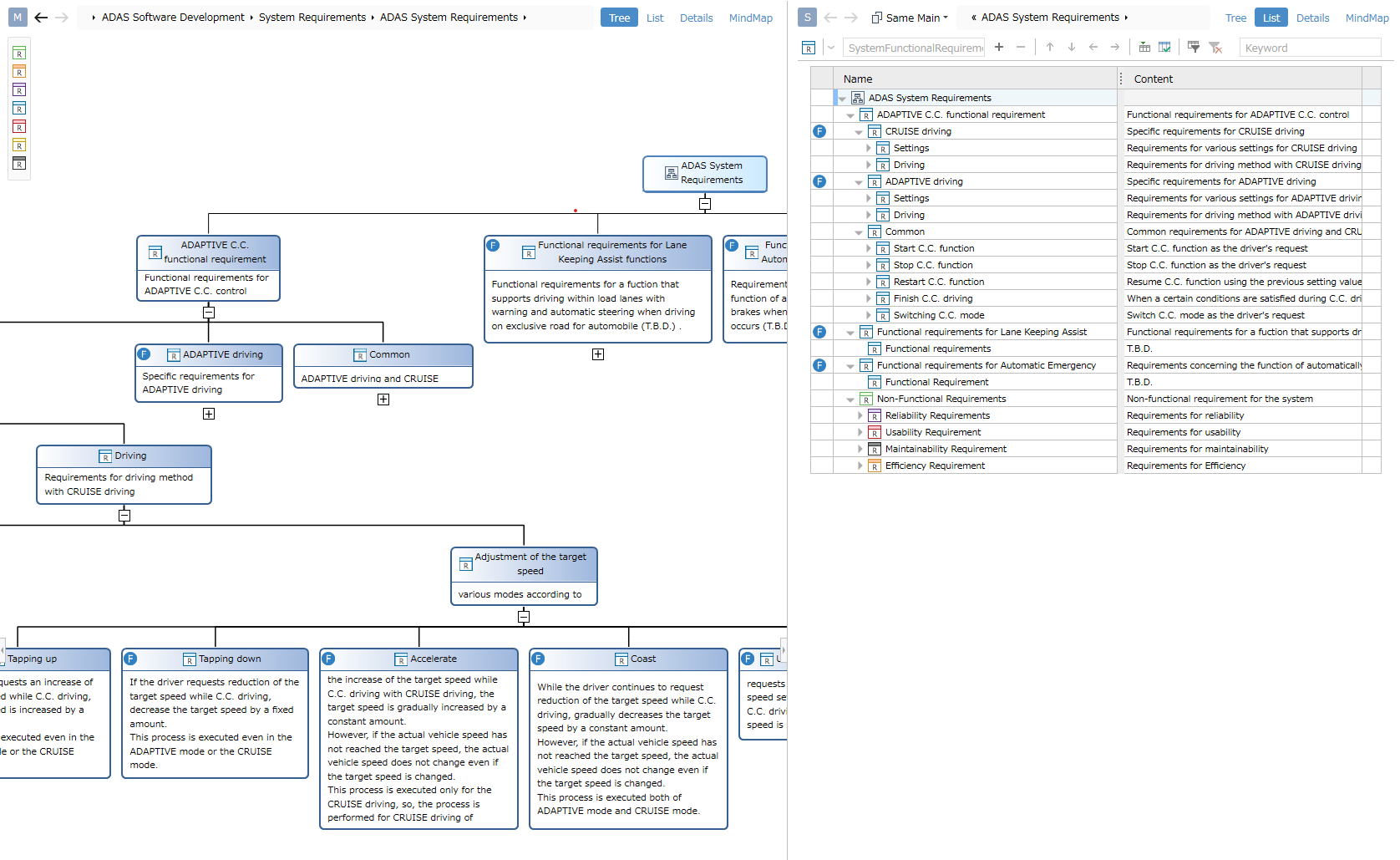Select the yellow requirement type in left palette
Screen dimensions: 1400x860
(x=19, y=145)
